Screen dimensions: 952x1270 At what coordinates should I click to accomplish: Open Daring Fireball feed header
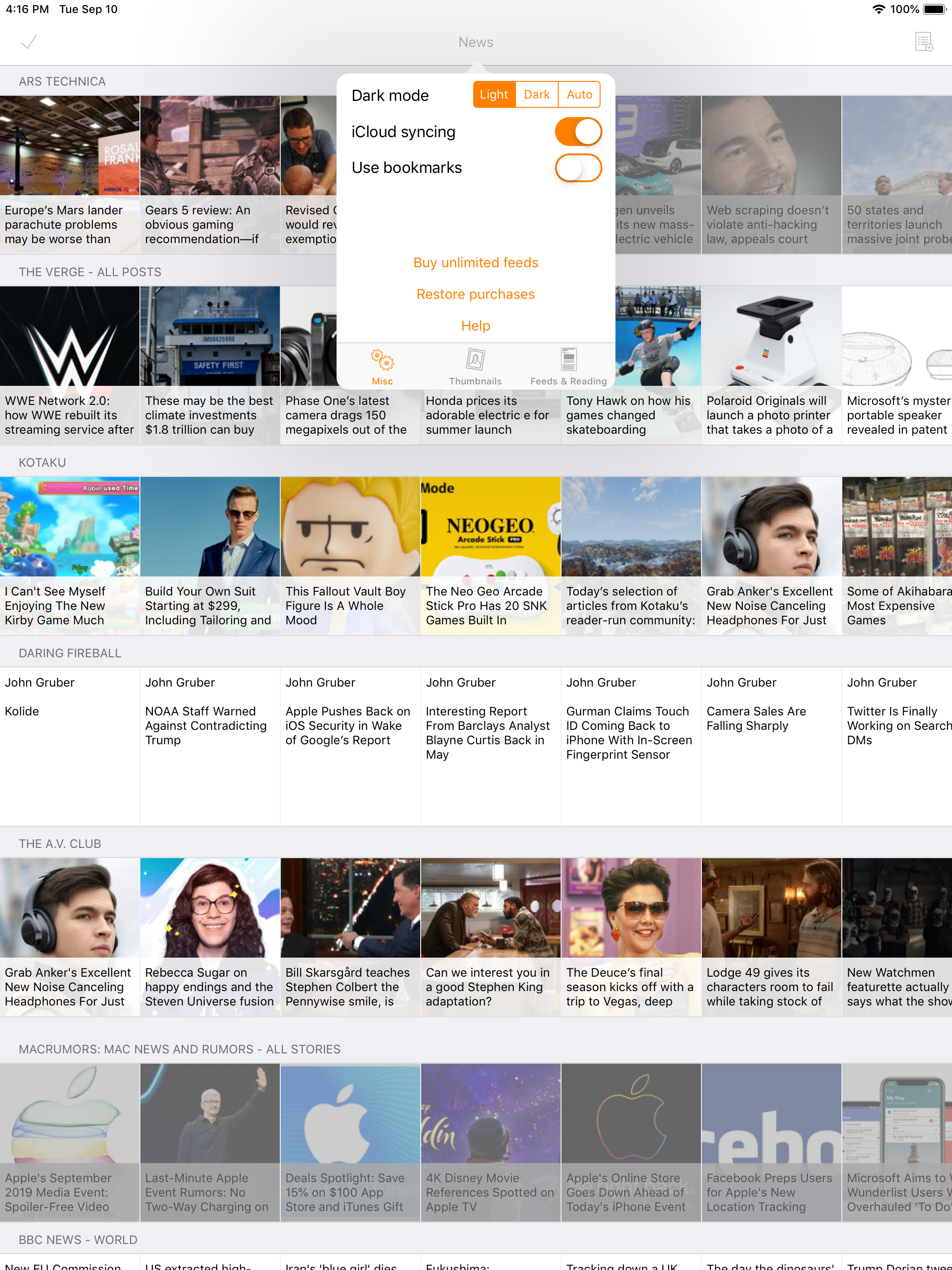pyautogui.click(x=70, y=654)
